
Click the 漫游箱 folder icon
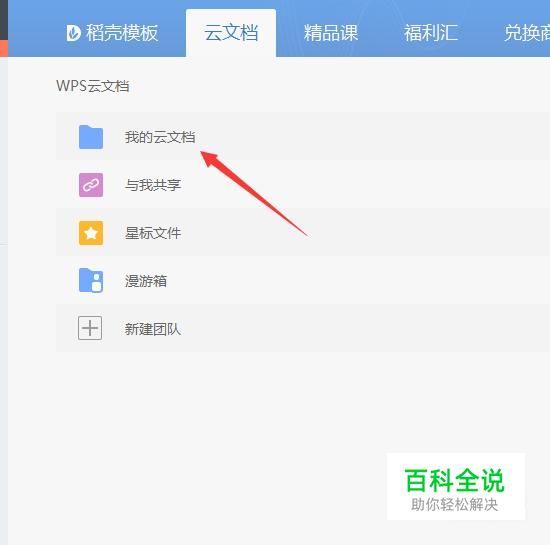91,281
